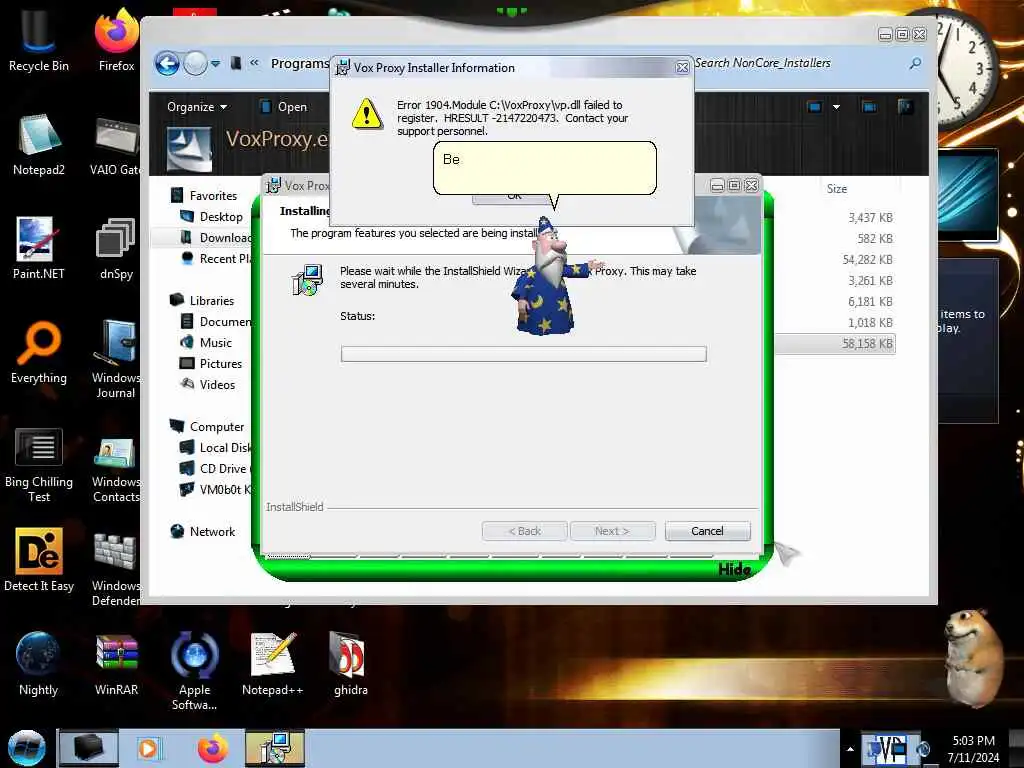Screen dimensions: 1024x768
Task: Click the installer status progress bar
Action: pos(523,353)
